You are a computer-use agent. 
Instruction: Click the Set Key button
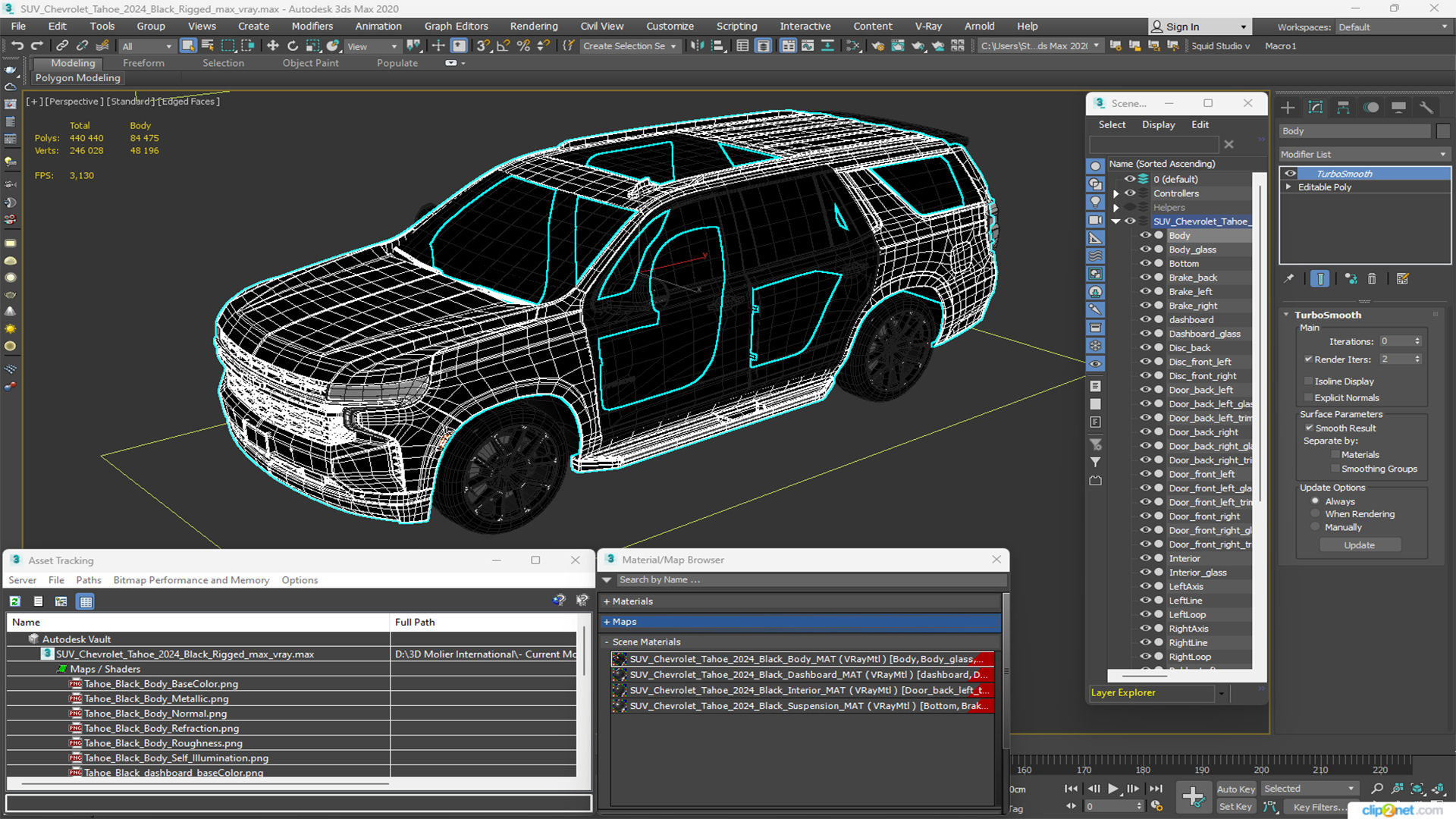[x=1235, y=807]
